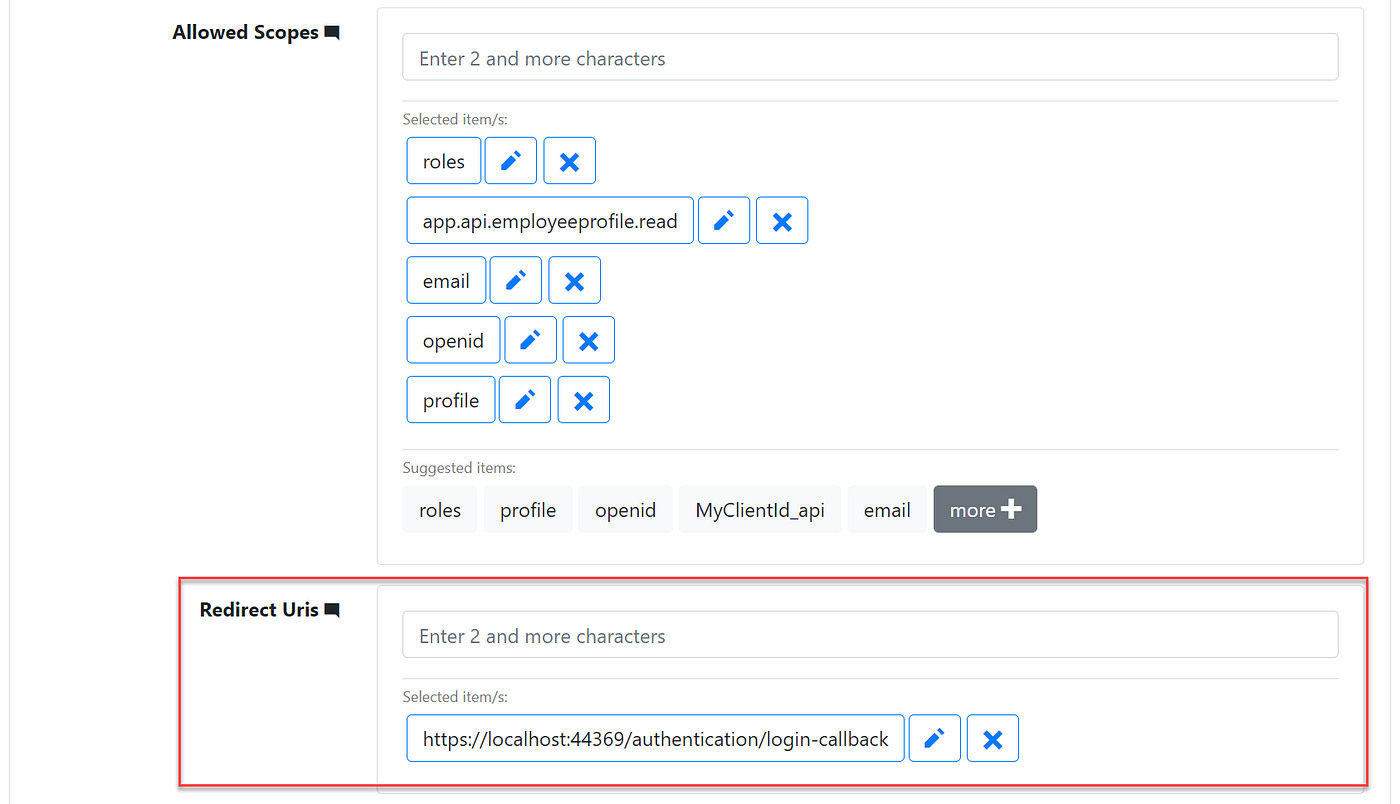1400x804 pixels.
Task: Remove the app.api.employeeprofile.read scope
Action: click(x=782, y=220)
